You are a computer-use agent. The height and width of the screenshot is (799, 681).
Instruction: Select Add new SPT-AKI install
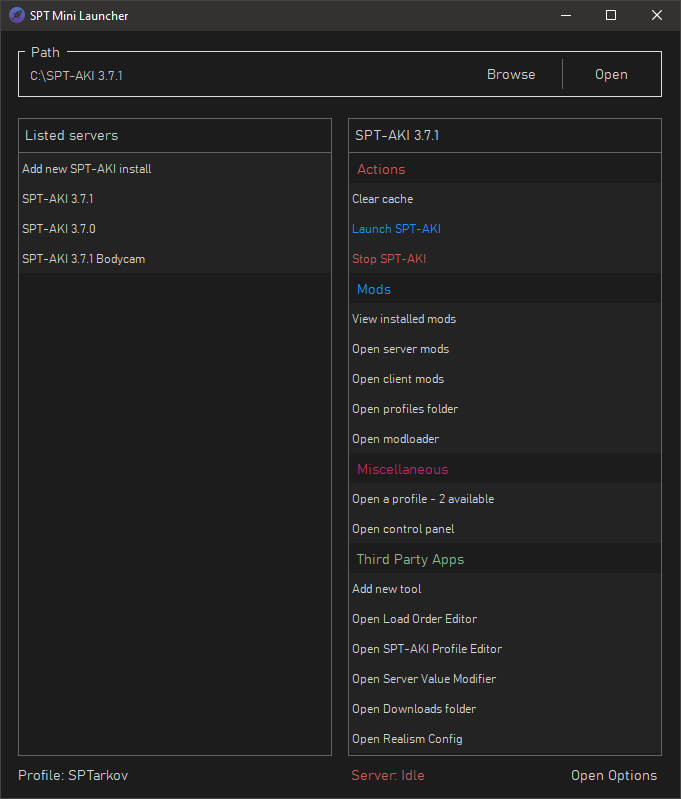175,169
